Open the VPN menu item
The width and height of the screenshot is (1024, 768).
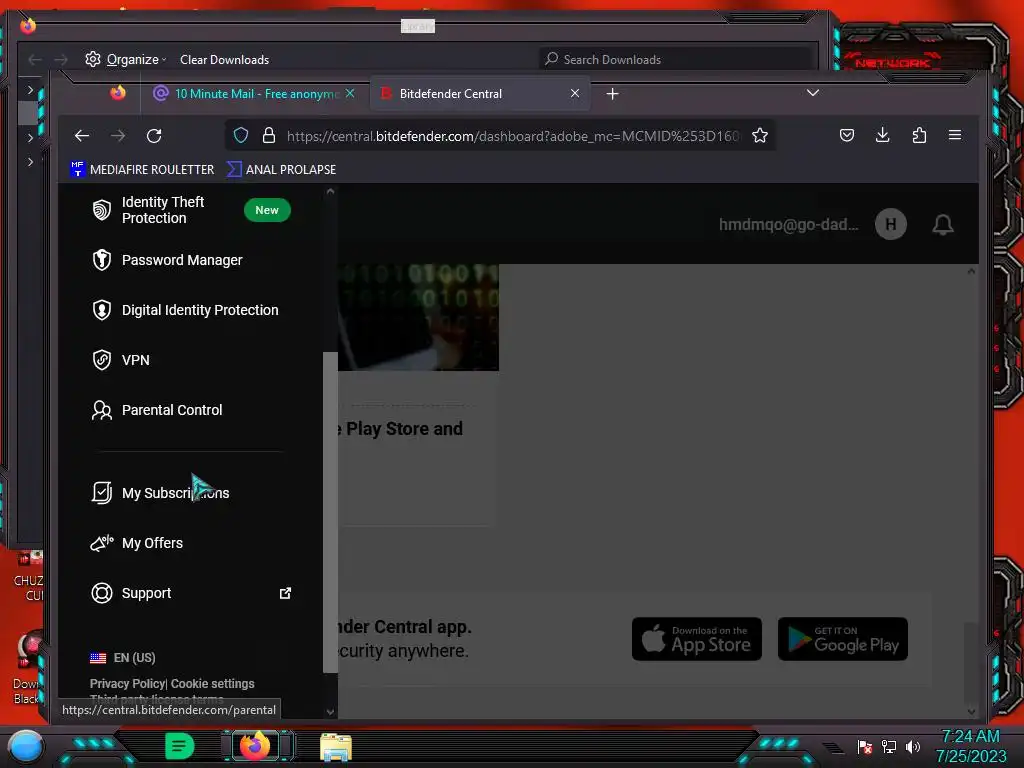click(x=135, y=360)
